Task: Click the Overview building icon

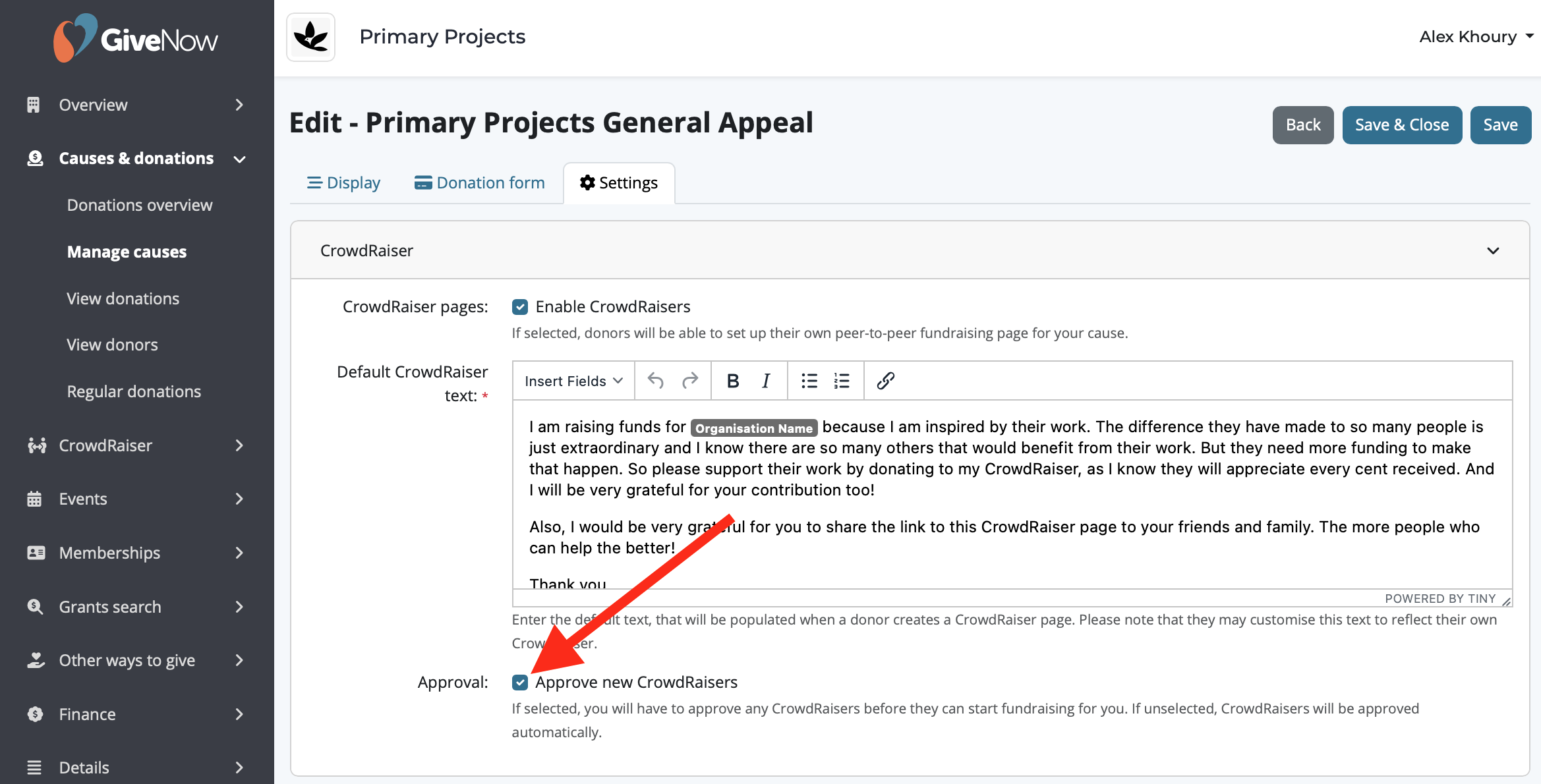Action: [x=34, y=105]
